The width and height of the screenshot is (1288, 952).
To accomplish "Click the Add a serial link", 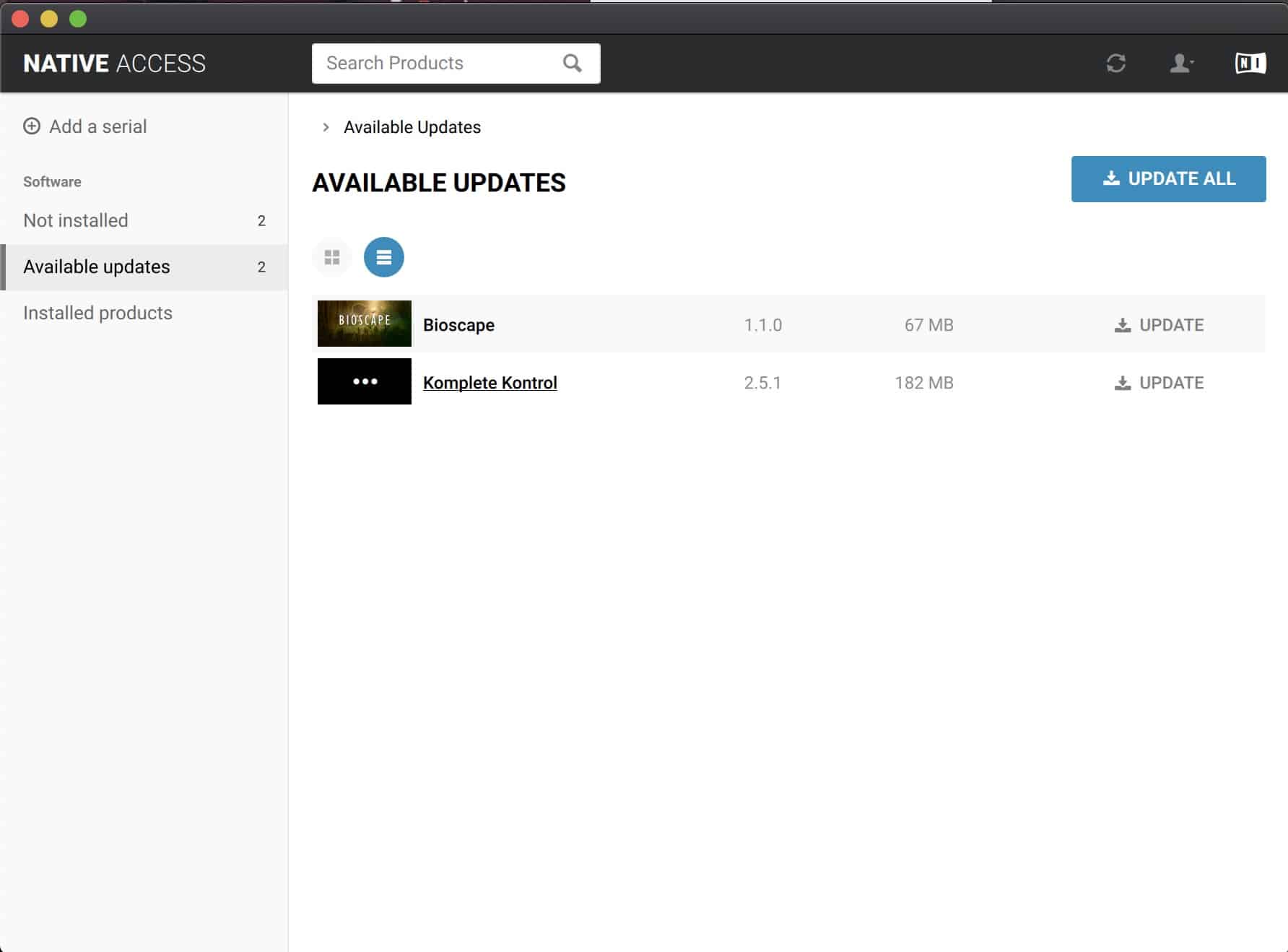I will [85, 126].
